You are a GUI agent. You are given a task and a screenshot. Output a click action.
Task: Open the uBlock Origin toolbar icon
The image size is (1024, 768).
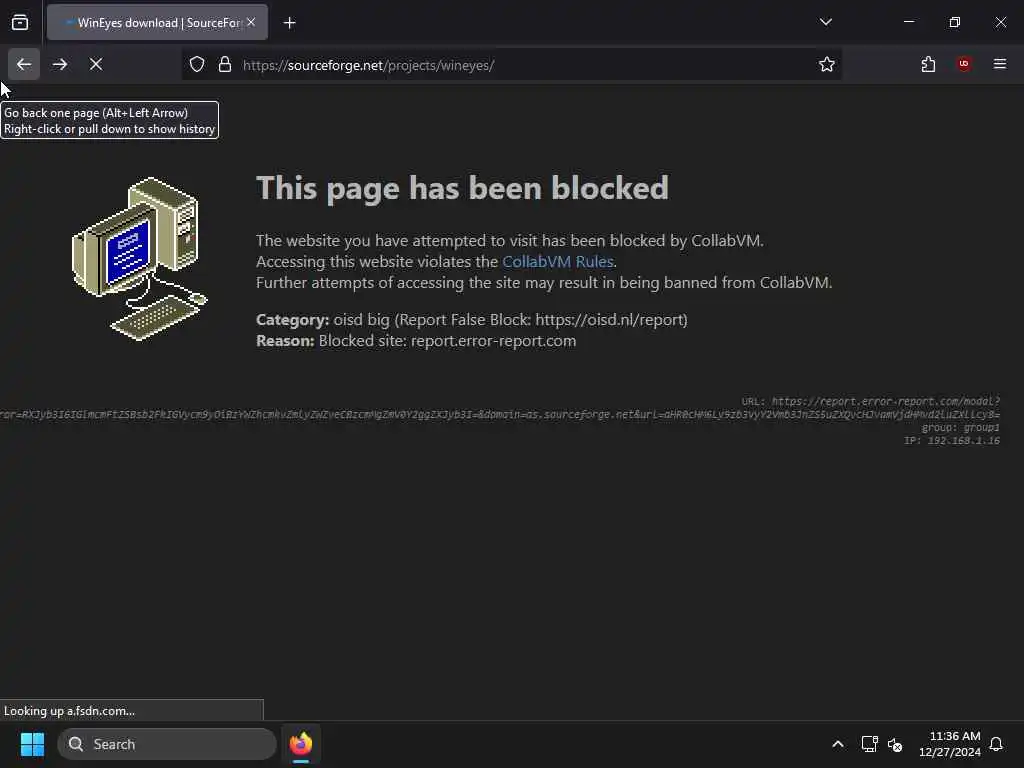(x=964, y=64)
